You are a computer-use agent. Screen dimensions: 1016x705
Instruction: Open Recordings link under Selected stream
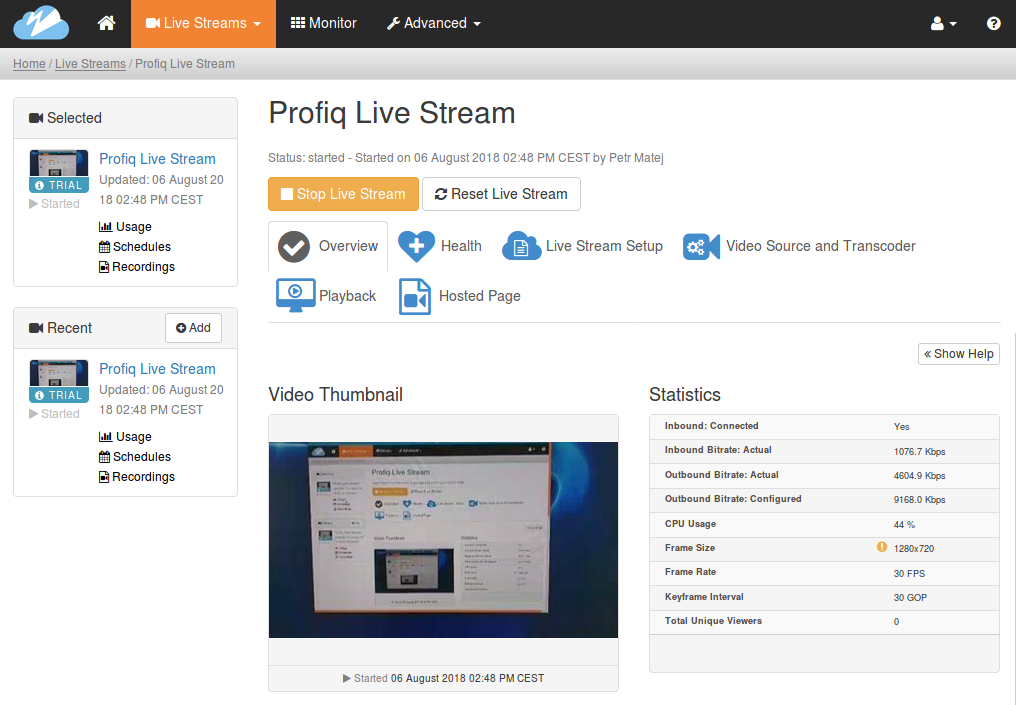point(137,267)
